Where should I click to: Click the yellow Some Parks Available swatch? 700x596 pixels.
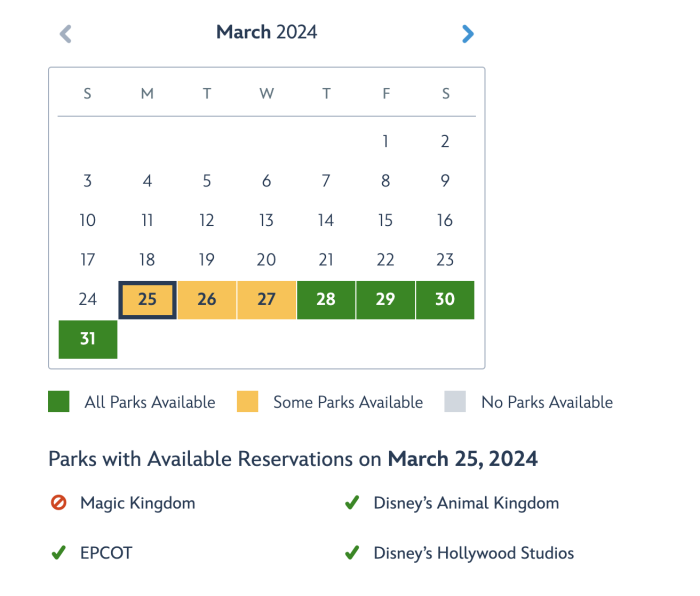(247, 402)
